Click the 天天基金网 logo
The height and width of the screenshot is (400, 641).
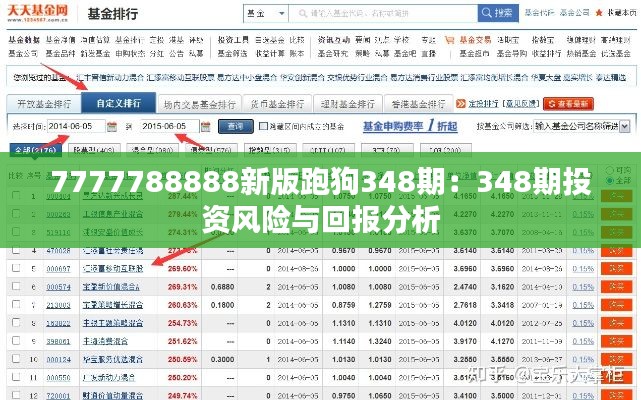coord(40,13)
